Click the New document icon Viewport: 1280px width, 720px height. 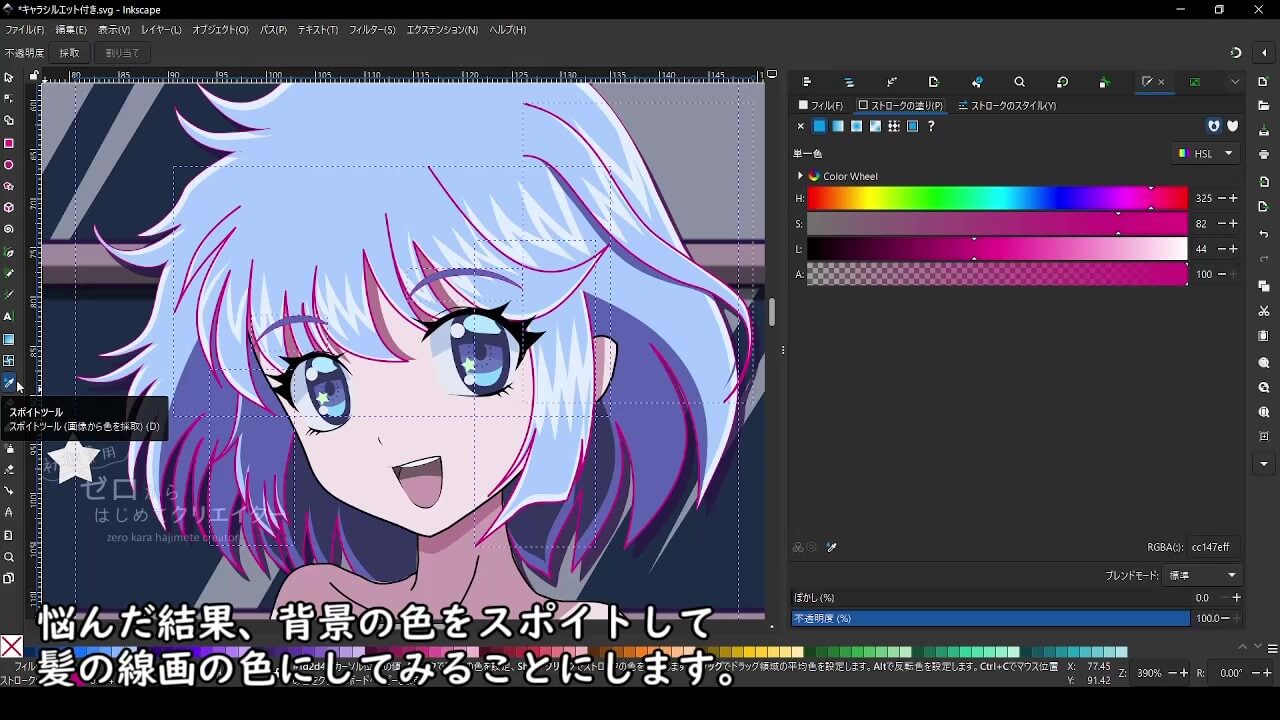(1264, 81)
